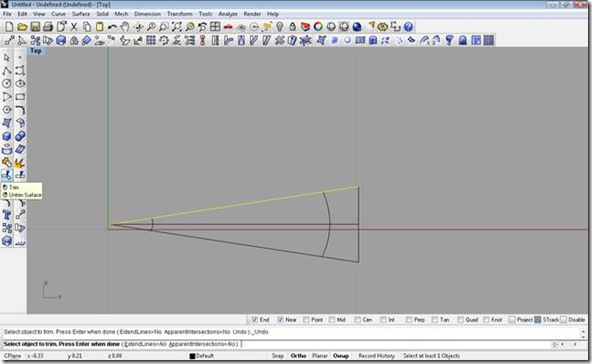
Task: Click the Cut scissors icon
Action: 74,26
